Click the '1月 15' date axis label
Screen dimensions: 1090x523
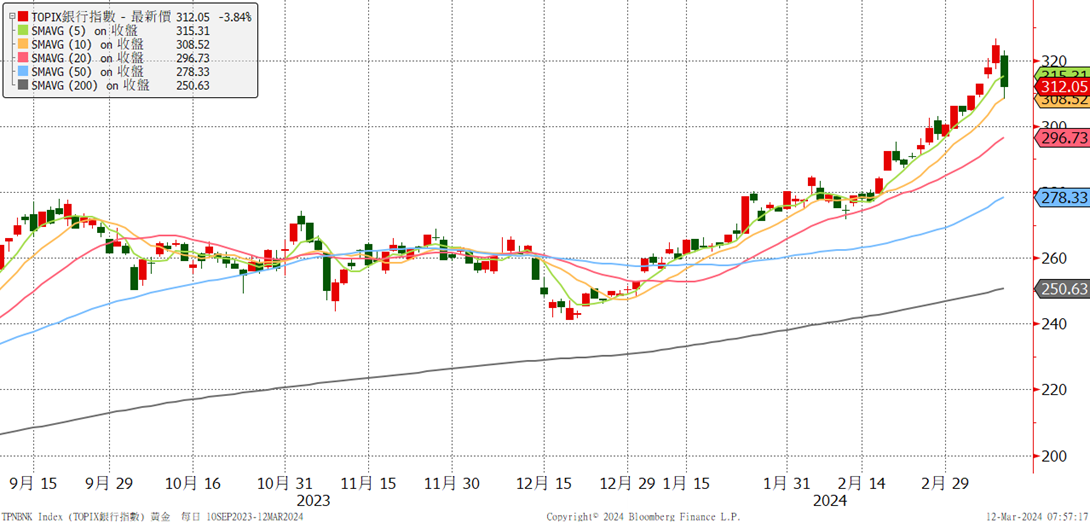pyautogui.click(x=684, y=482)
